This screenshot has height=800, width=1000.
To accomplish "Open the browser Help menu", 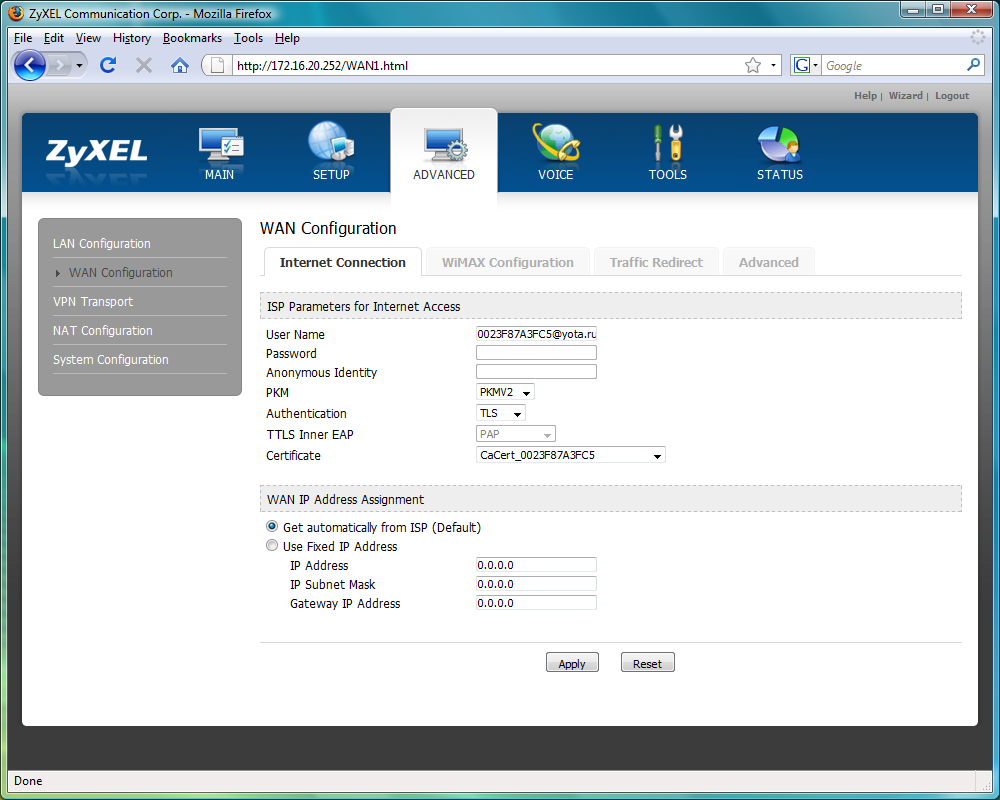I will (x=287, y=38).
